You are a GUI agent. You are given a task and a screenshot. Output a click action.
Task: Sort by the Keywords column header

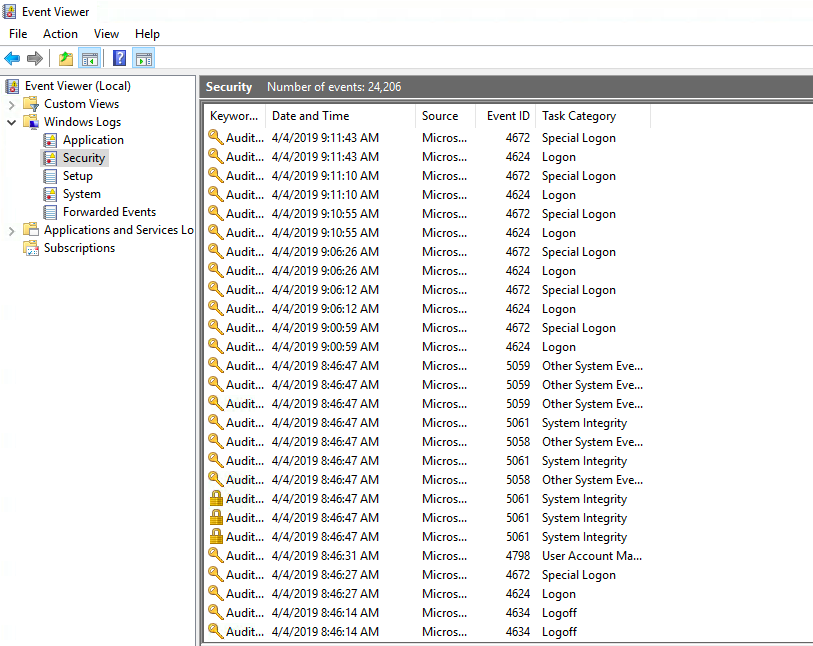pos(234,116)
